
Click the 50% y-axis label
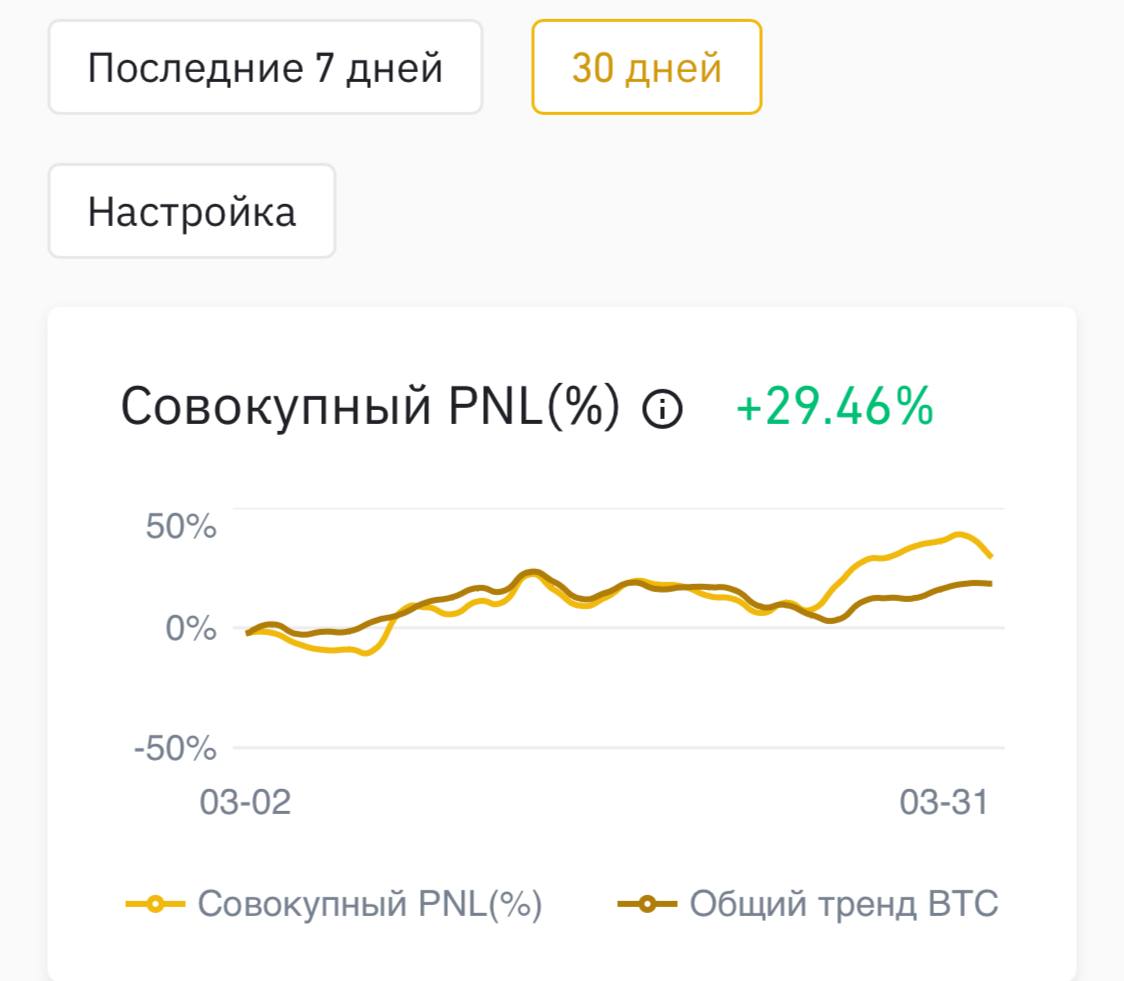pyautogui.click(x=181, y=527)
